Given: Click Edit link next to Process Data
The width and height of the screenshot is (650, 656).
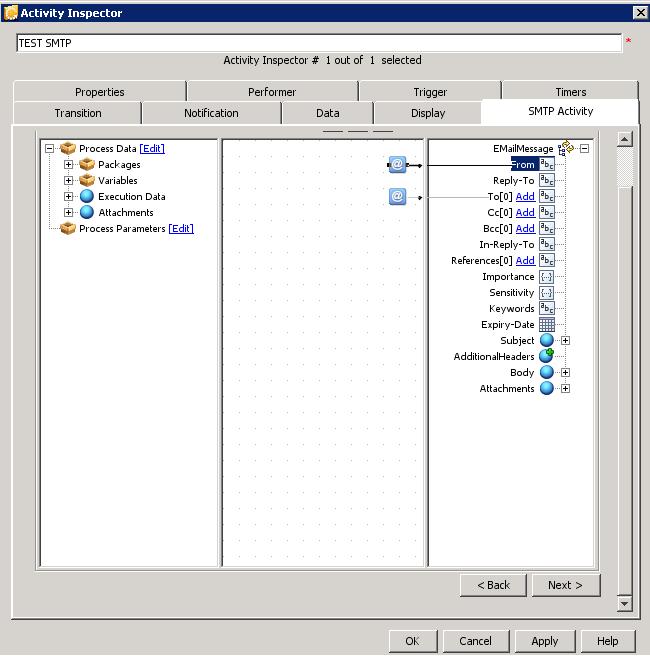Looking at the screenshot, I should point(152,149).
